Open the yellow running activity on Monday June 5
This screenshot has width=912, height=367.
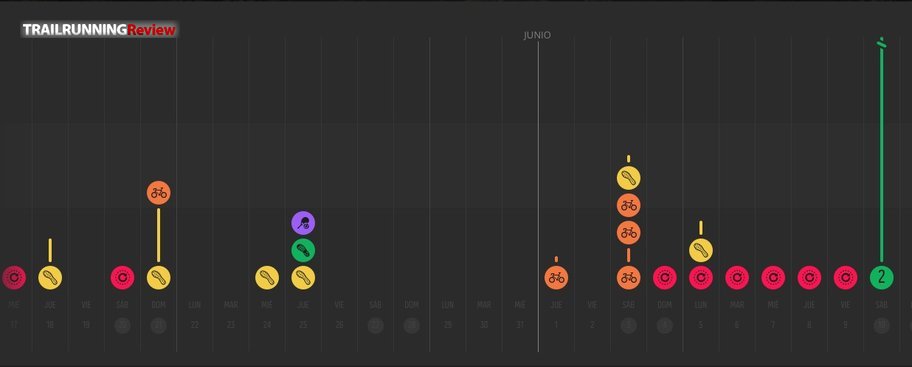coord(701,251)
